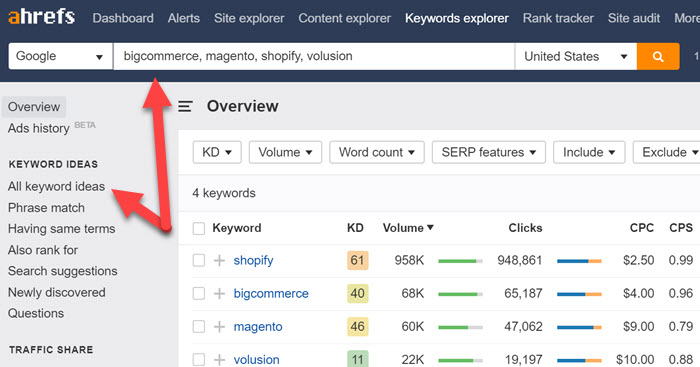The height and width of the screenshot is (367, 700).
Task: Select Keywords explorer in top navigation
Action: tap(457, 18)
